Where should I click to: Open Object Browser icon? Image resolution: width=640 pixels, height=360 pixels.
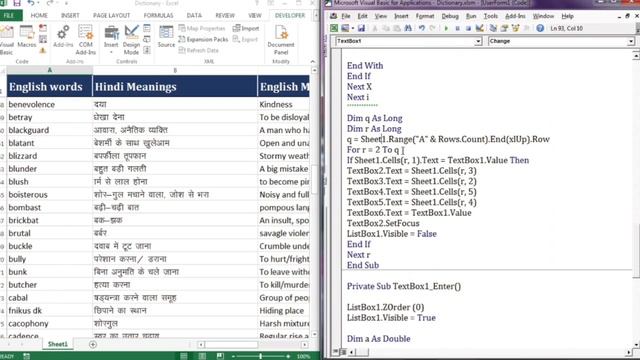[516, 28]
